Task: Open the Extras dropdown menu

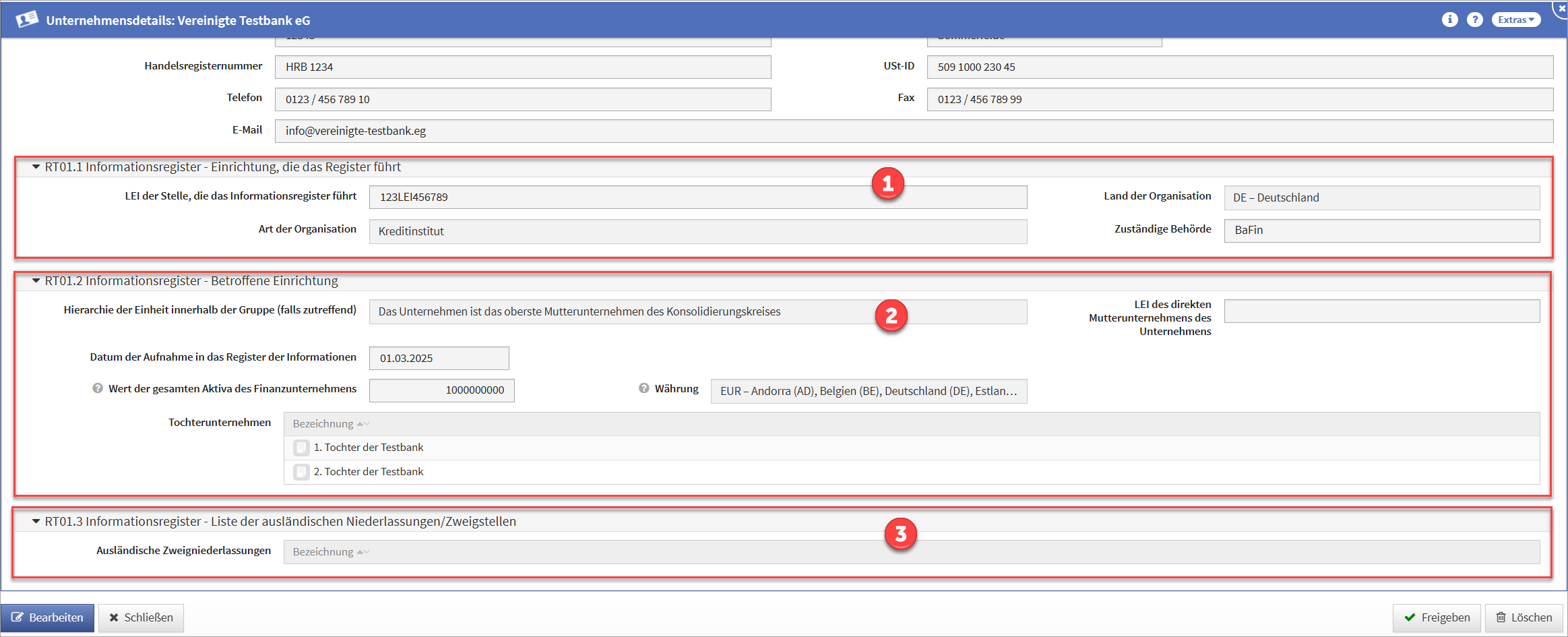Action: click(1515, 20)
